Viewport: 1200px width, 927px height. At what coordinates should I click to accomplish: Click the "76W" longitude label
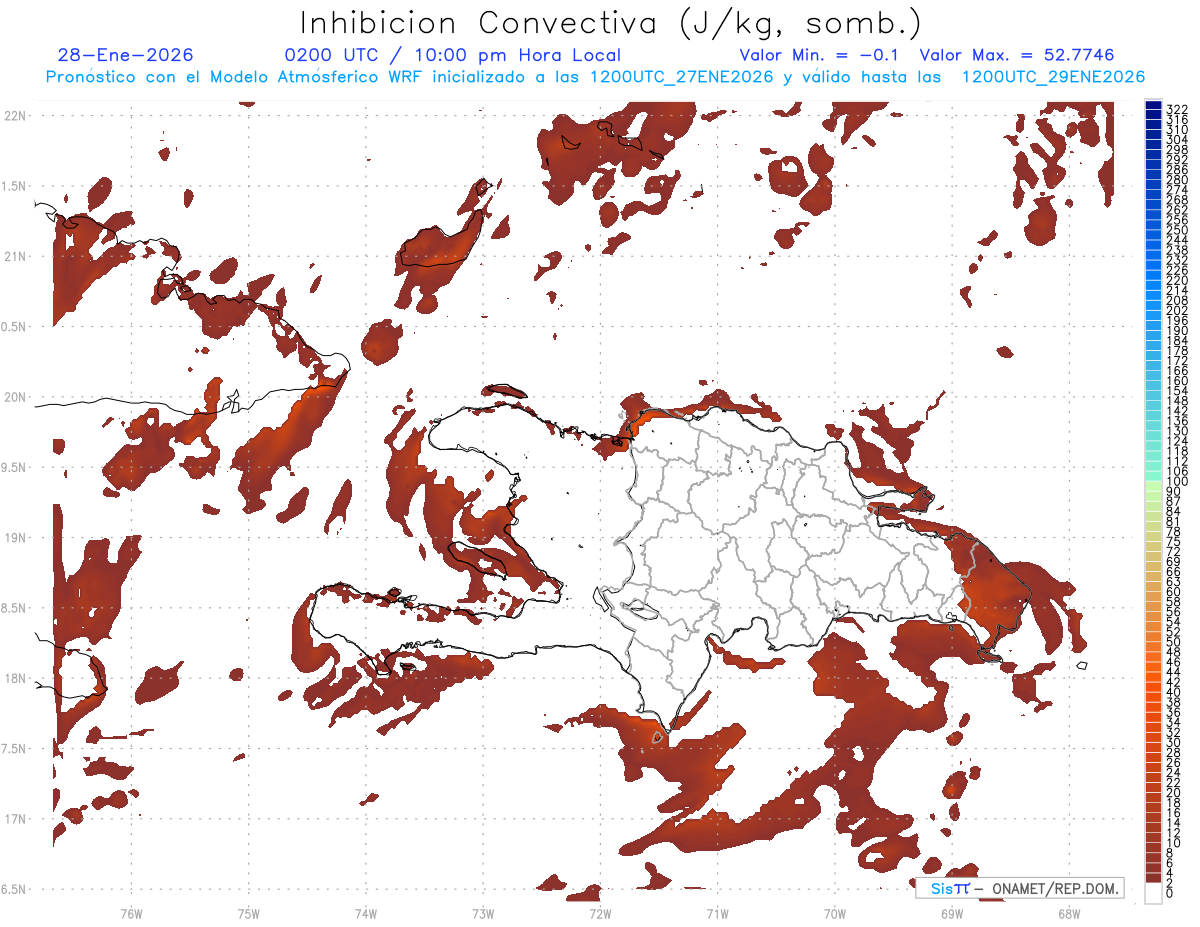[131, 913]
